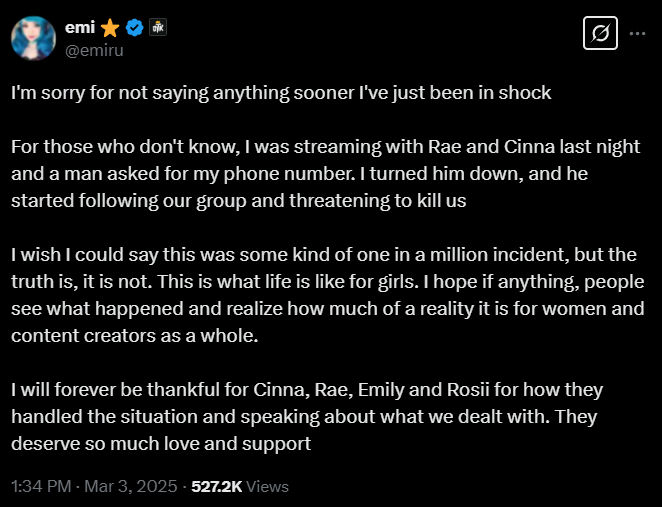Image resolution: width=662 pixels, height=507 pixels.
Task: Open the Grok explain-post icon
Action: click(600, 33)
